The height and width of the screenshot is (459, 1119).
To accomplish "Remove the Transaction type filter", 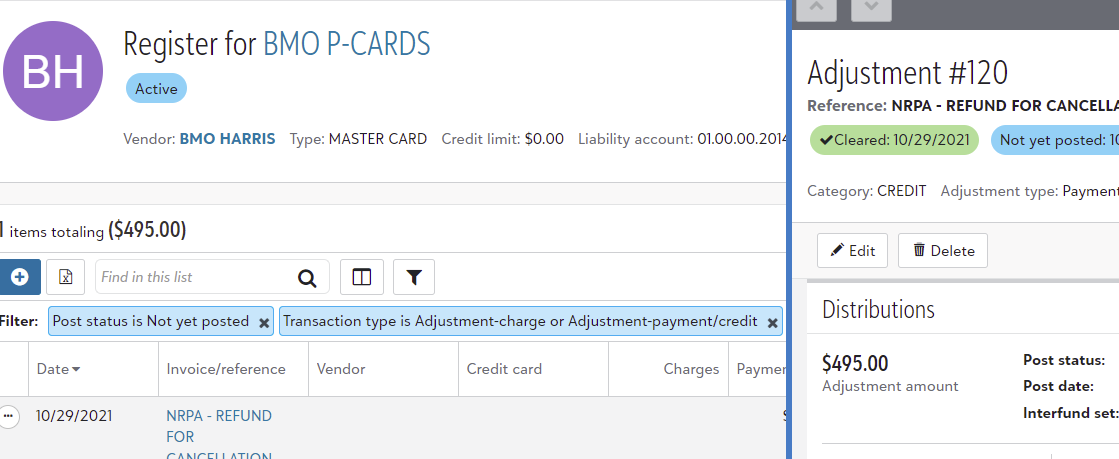I will click(x=772, y=323).
